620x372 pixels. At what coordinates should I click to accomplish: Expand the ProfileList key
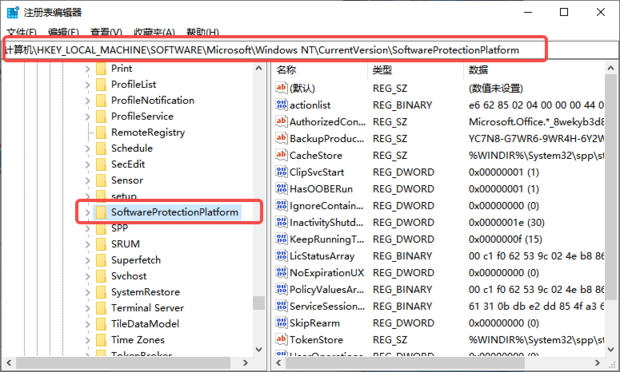(x=87, y=85)
